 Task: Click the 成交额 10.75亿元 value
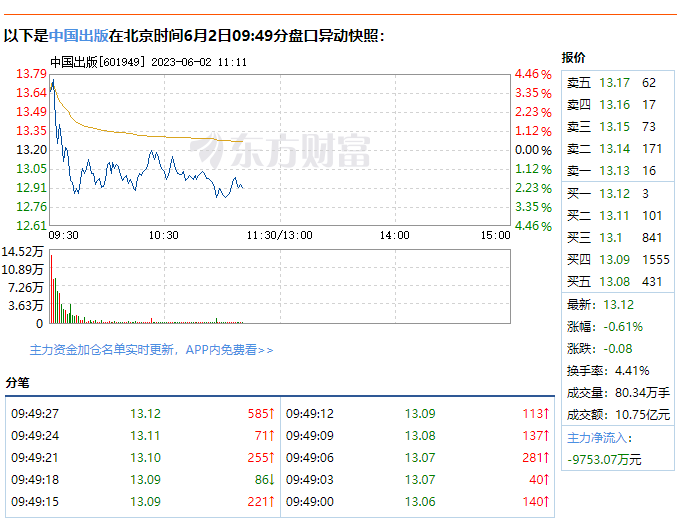click(642, 415)
